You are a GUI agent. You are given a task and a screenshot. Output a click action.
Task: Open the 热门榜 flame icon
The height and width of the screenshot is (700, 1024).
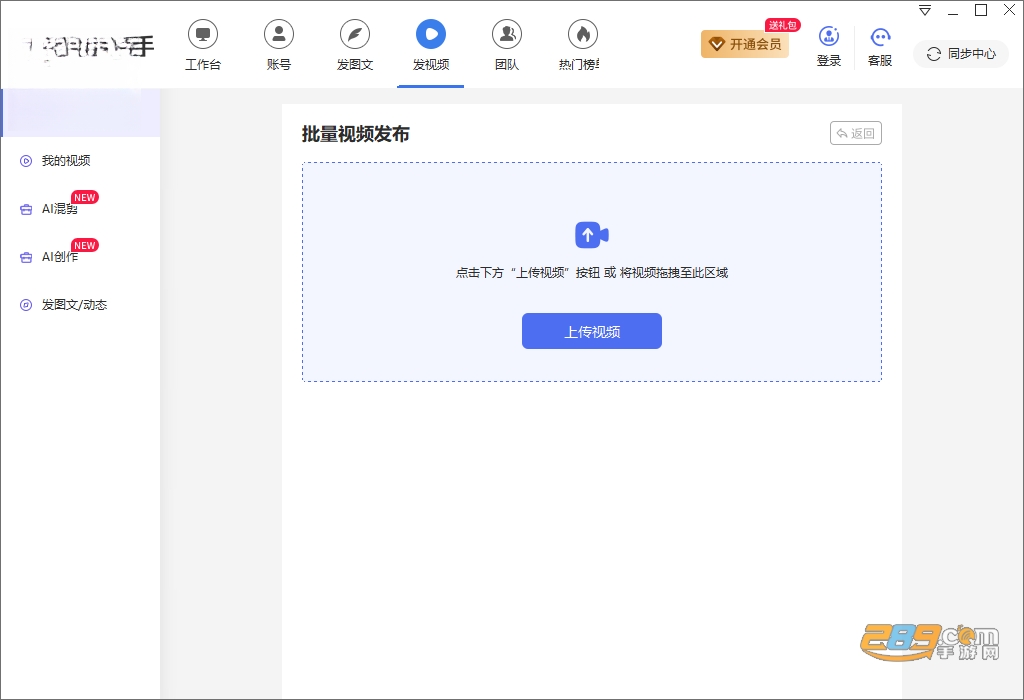[x=583, y=34]
